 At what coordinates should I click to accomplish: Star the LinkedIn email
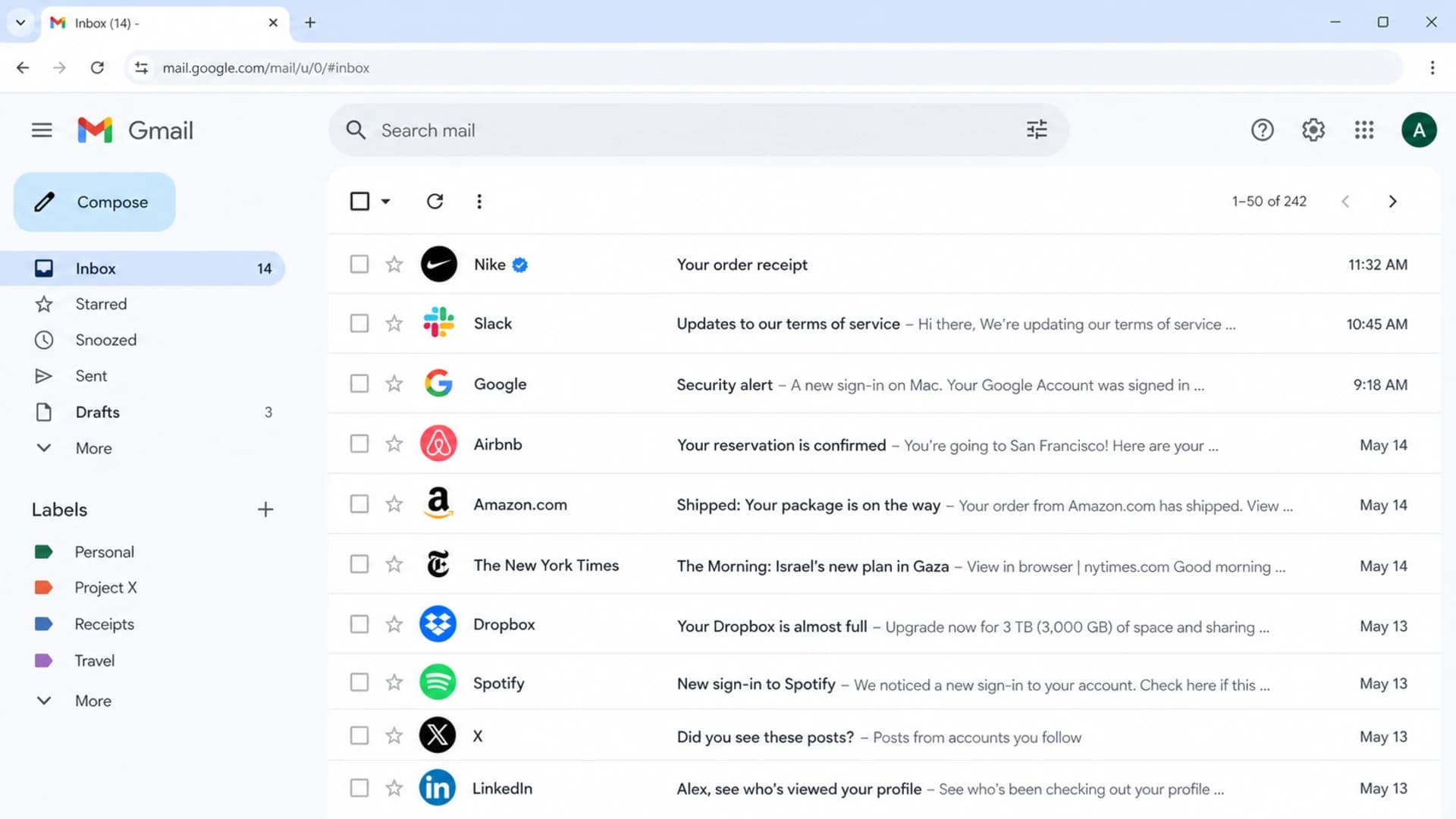click(x=394, y=789)
